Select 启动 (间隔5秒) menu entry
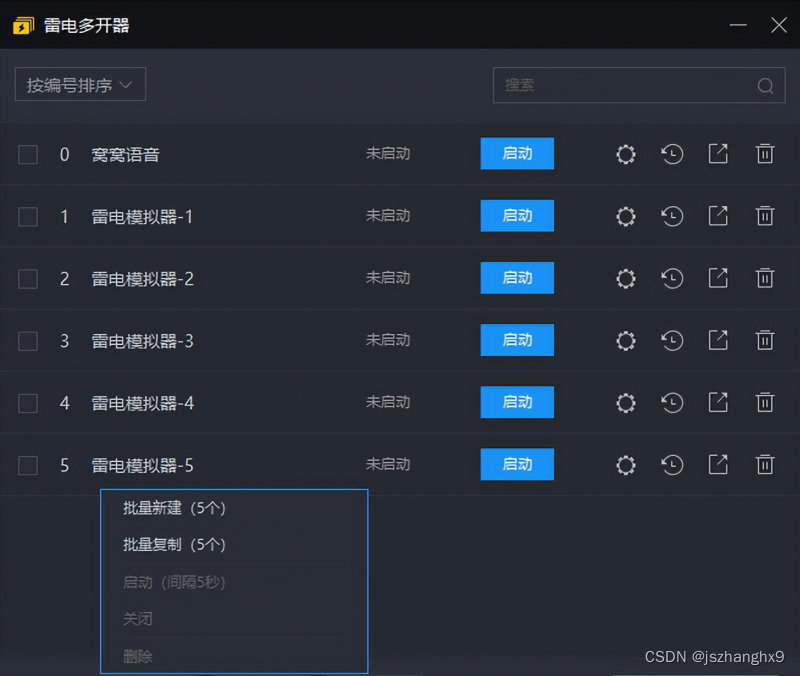Viewport: 800px width, 676px height. pyautogui.click(x=174, y=582)
